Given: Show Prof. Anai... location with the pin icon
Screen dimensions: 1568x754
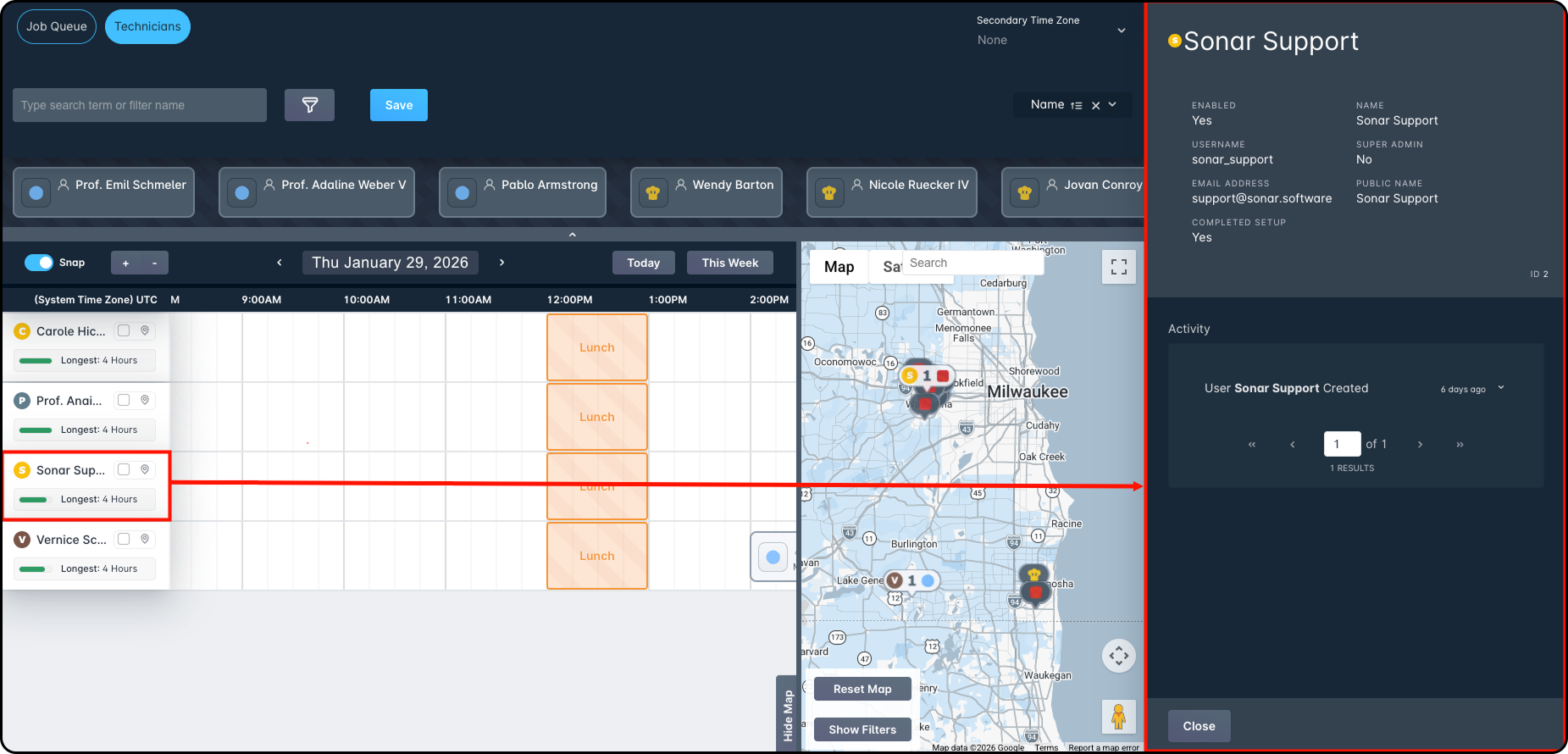Looking at the screenshot, I should (145, 400).
